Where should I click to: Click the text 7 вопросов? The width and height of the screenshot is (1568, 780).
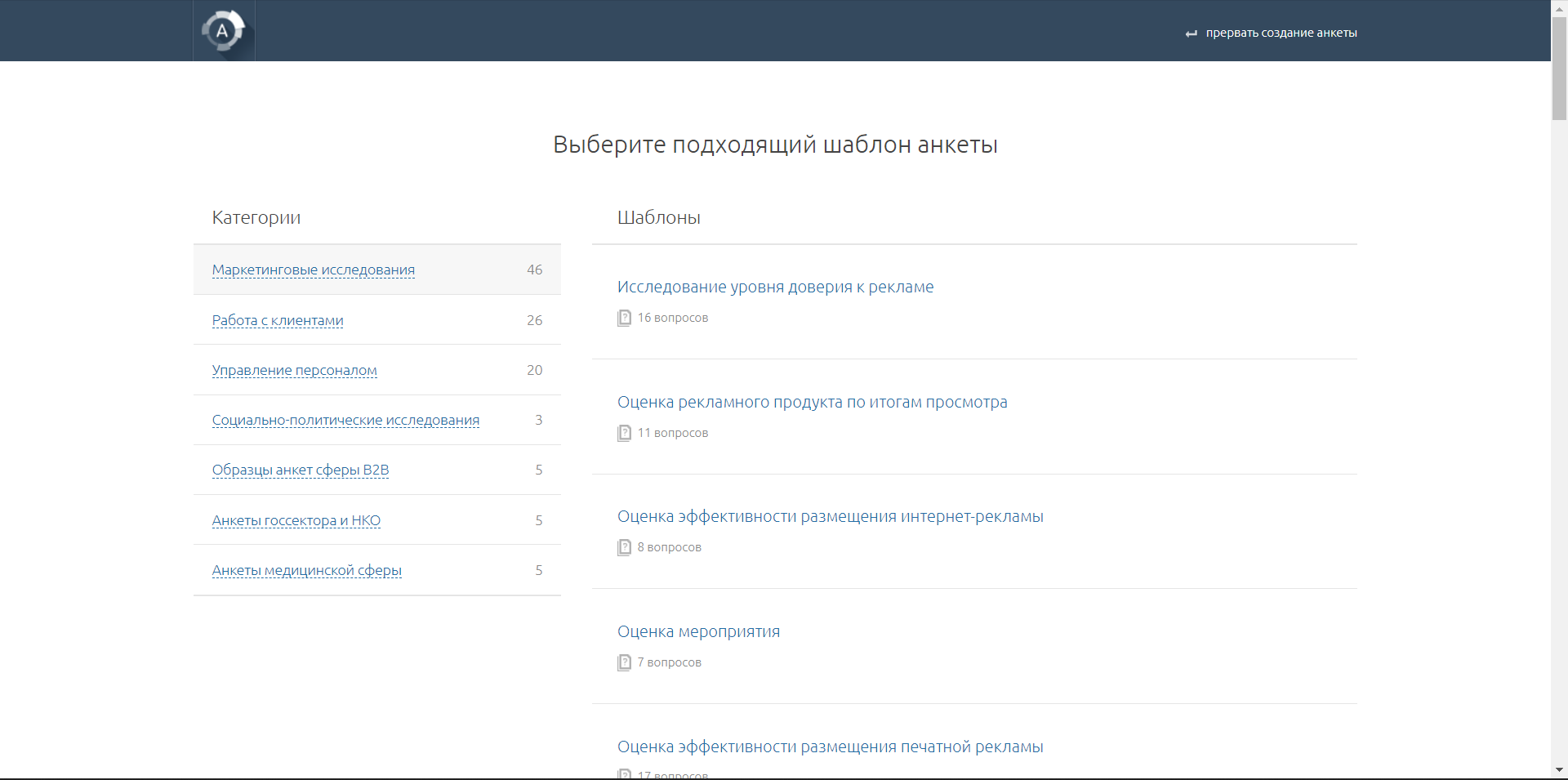point(670,662)
